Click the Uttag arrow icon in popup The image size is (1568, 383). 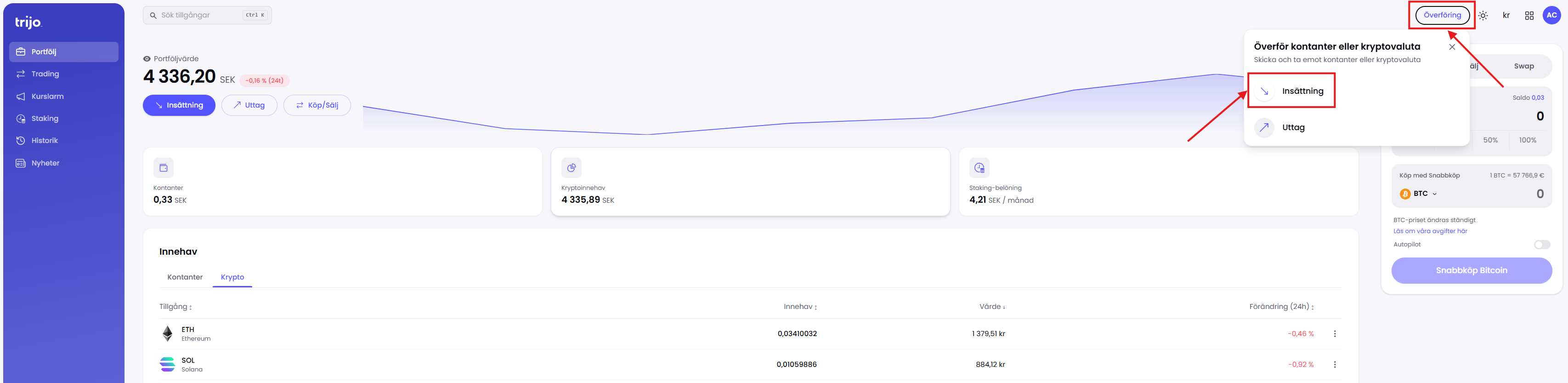1264,127
